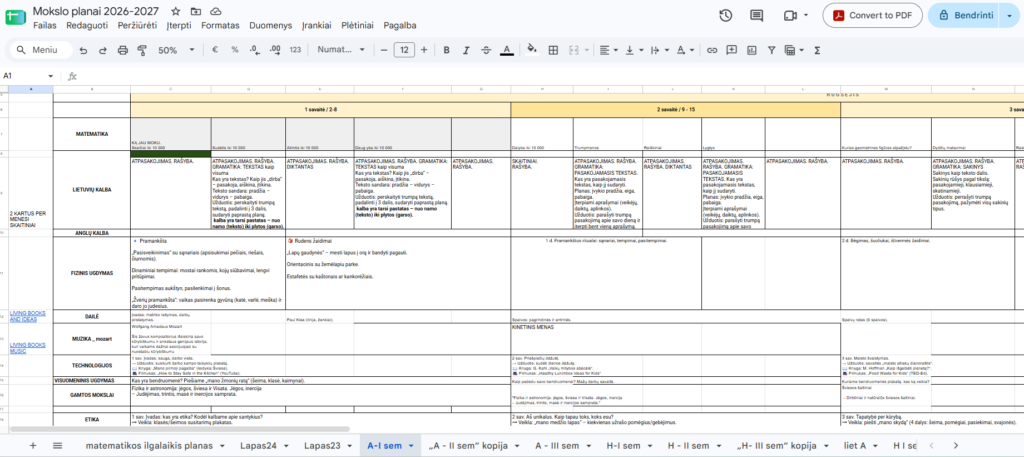Open the text wrapping dropdown

[x=659, y=50]
